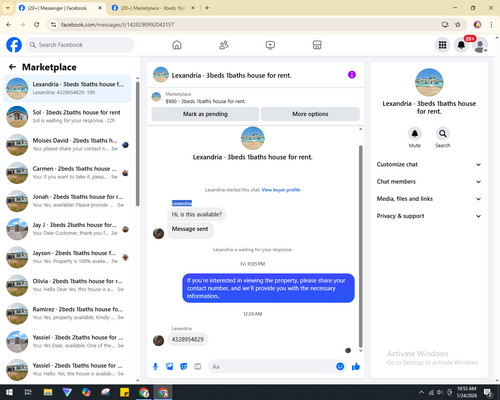Click the phone number message 4328954829

(187, 339)
